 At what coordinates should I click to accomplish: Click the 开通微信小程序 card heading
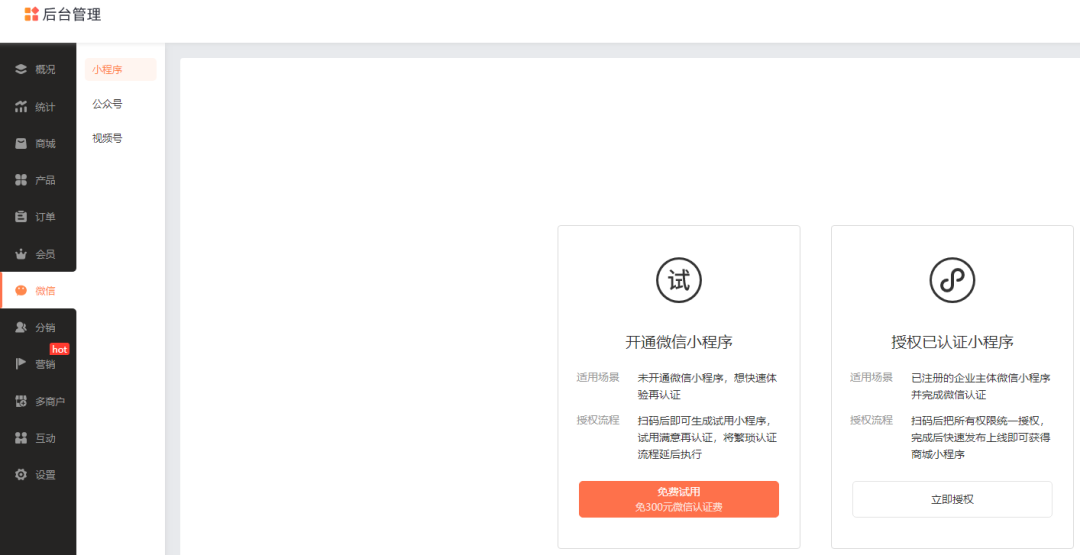[x=678, y=342]
